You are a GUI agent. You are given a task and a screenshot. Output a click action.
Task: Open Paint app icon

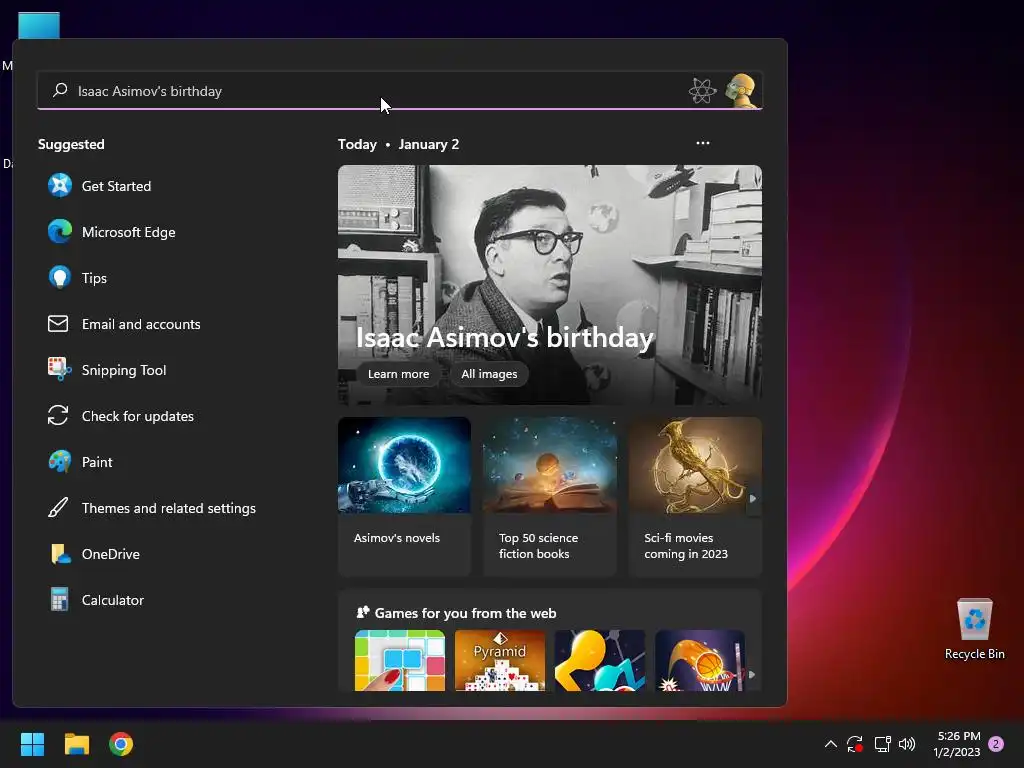(59, 462)
